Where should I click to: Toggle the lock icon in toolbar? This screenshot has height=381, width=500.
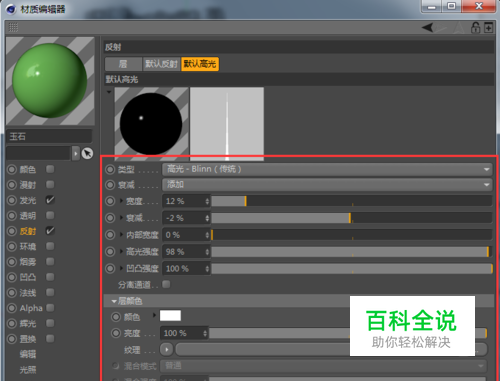coord(475,28)
